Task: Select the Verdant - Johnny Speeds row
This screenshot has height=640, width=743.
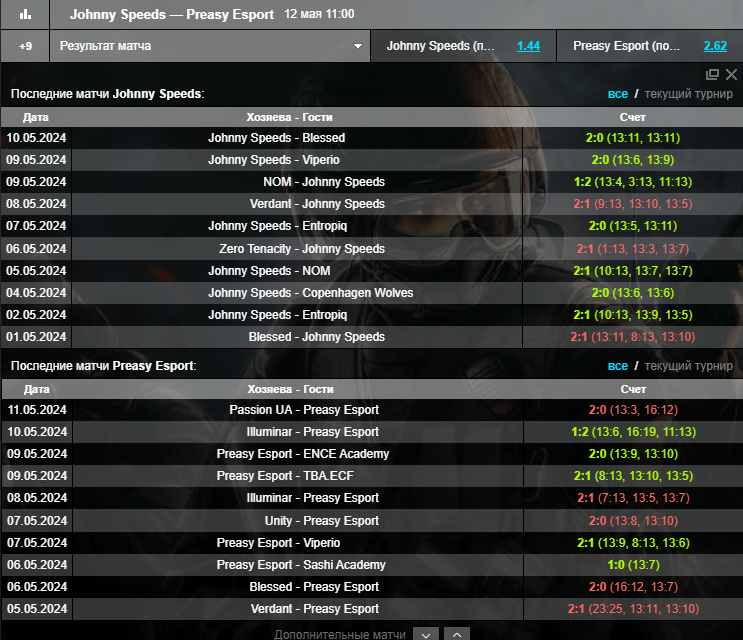Action: pos(372,204)
